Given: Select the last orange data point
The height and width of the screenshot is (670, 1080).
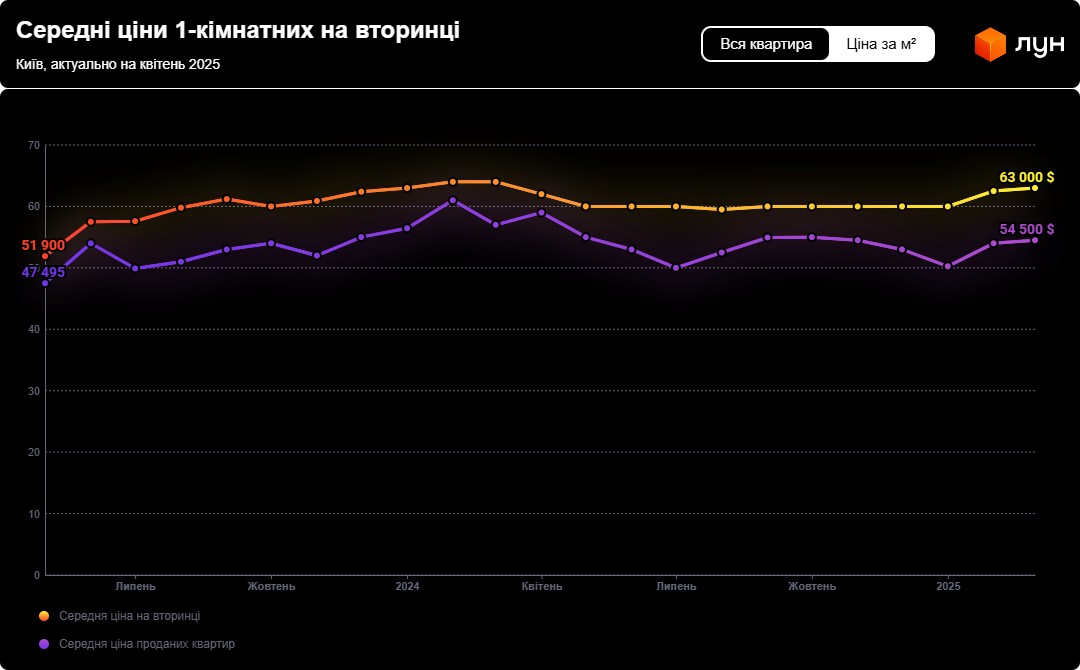Looking at the screenshot, I should (1037, 188).
